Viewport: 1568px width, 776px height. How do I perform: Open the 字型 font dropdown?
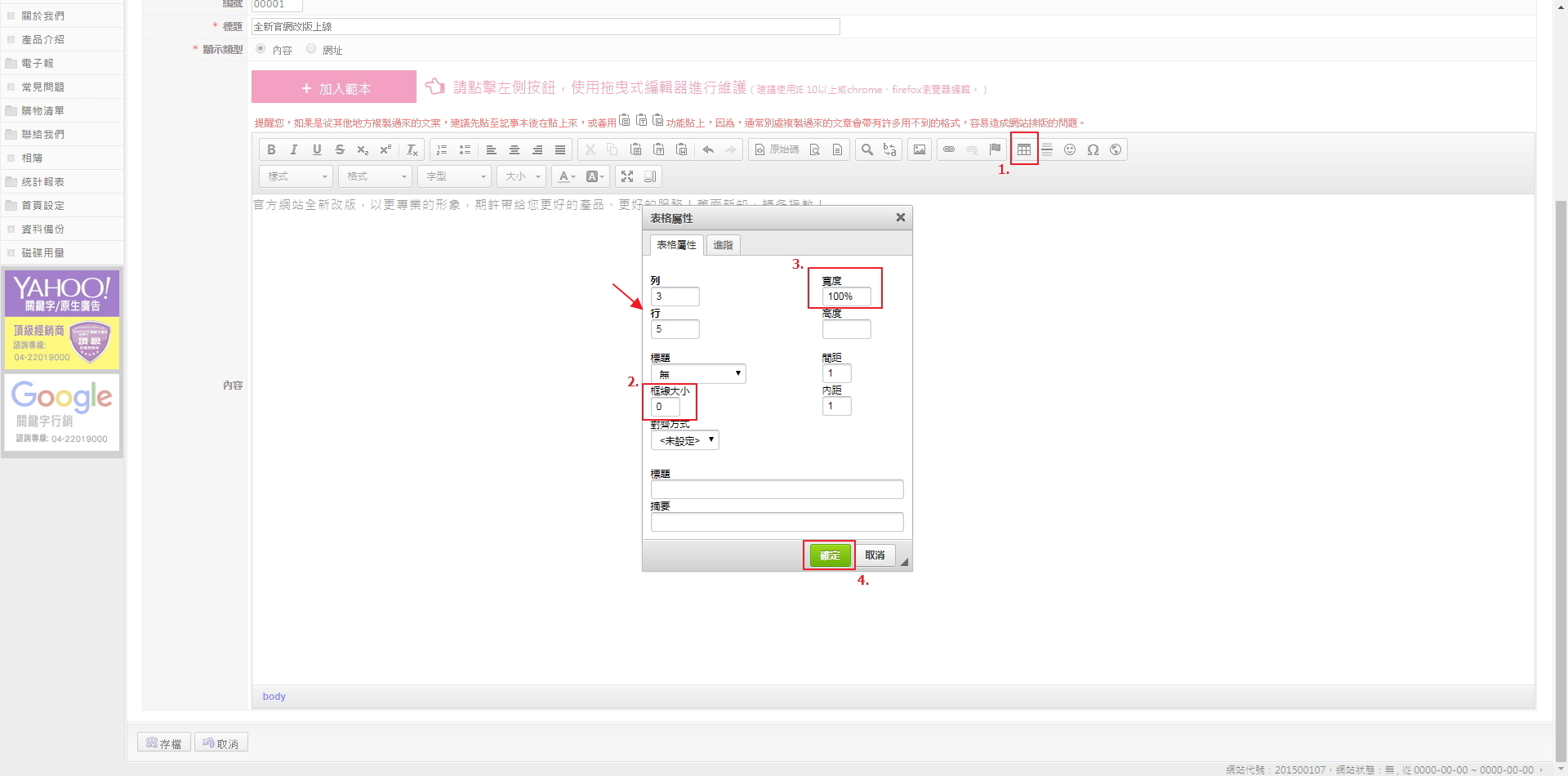point(455,176)
